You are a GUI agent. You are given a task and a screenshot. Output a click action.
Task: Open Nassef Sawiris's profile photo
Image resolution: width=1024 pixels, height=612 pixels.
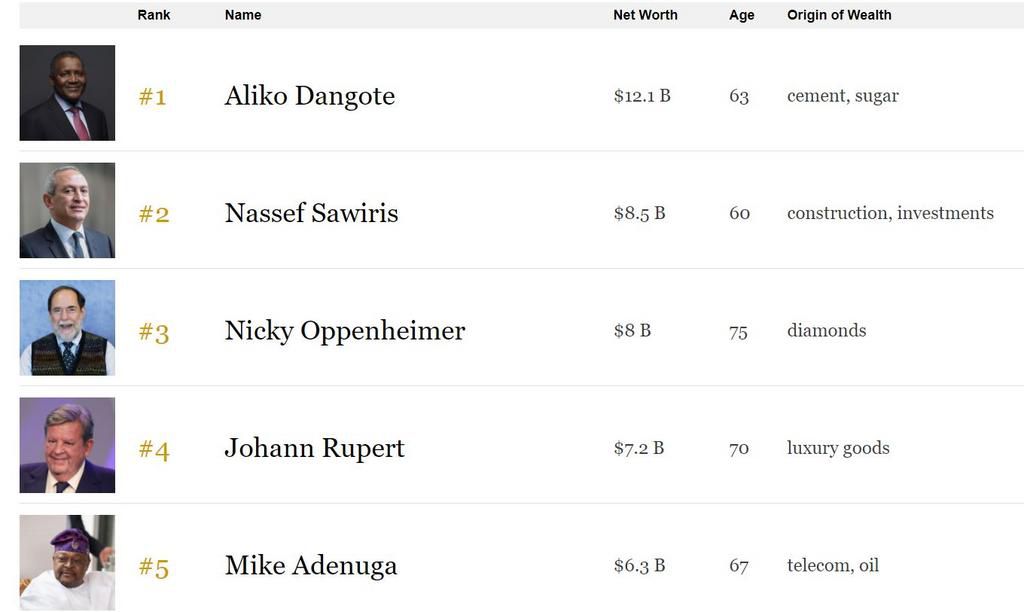67,211
